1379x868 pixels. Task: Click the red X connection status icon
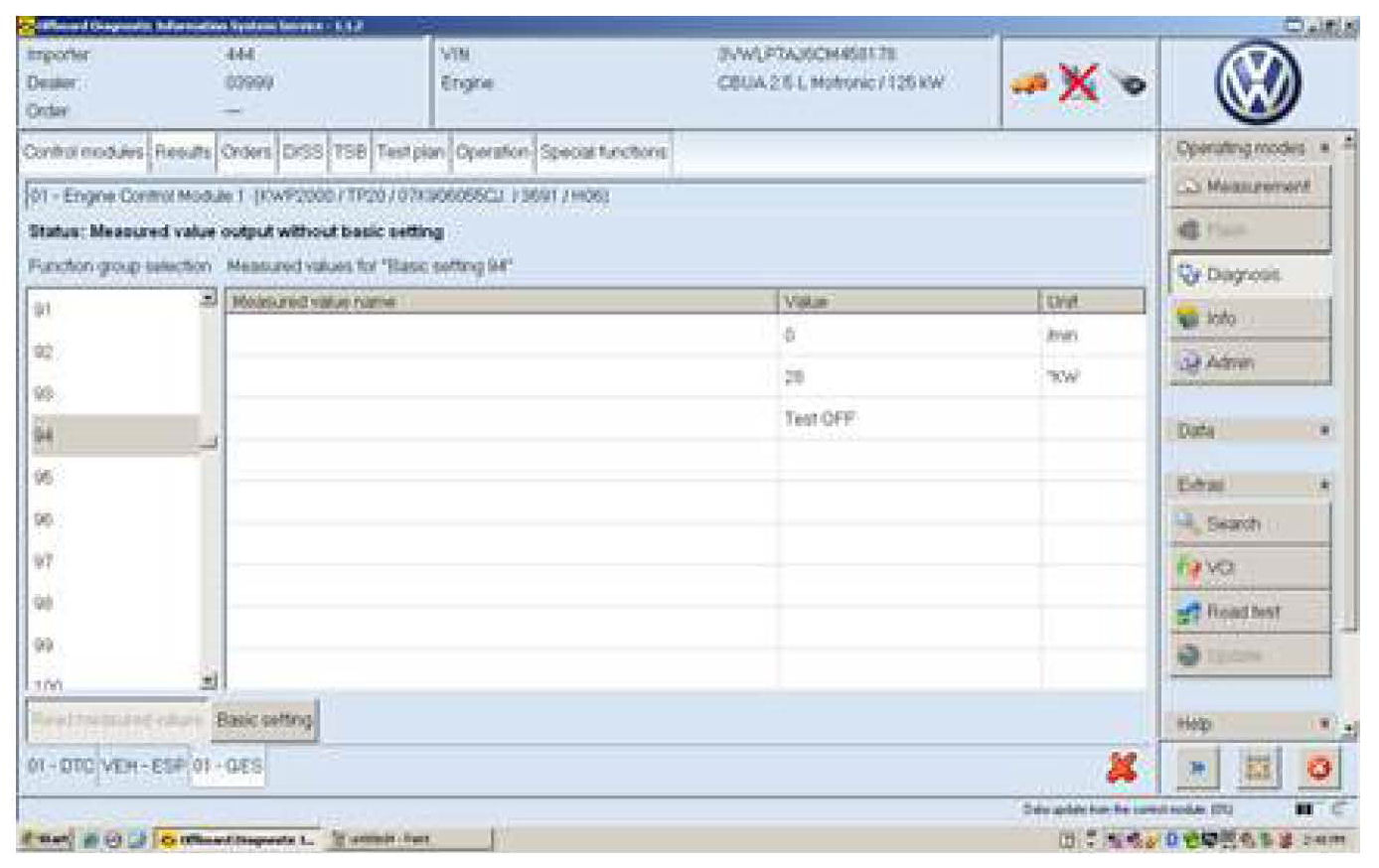point(1078,83)
